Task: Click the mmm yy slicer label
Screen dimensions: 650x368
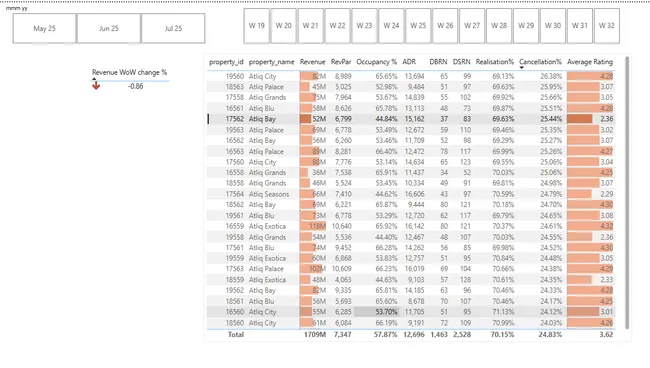Action: click(x=16, y=8)
